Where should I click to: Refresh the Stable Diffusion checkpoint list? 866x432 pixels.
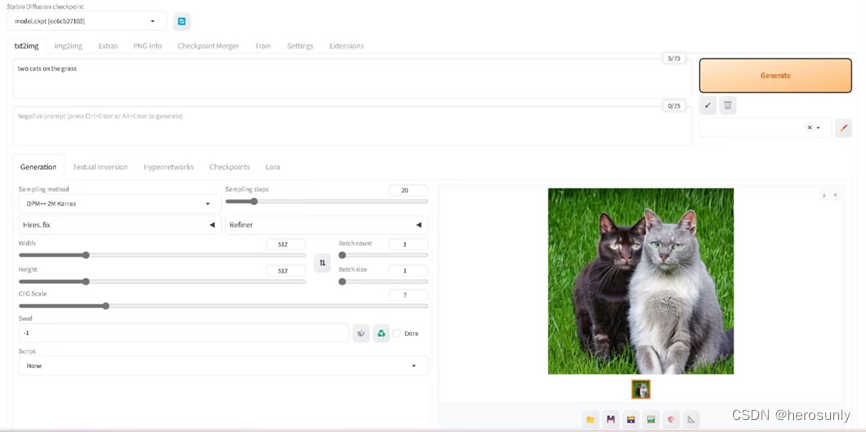point(181,21)
